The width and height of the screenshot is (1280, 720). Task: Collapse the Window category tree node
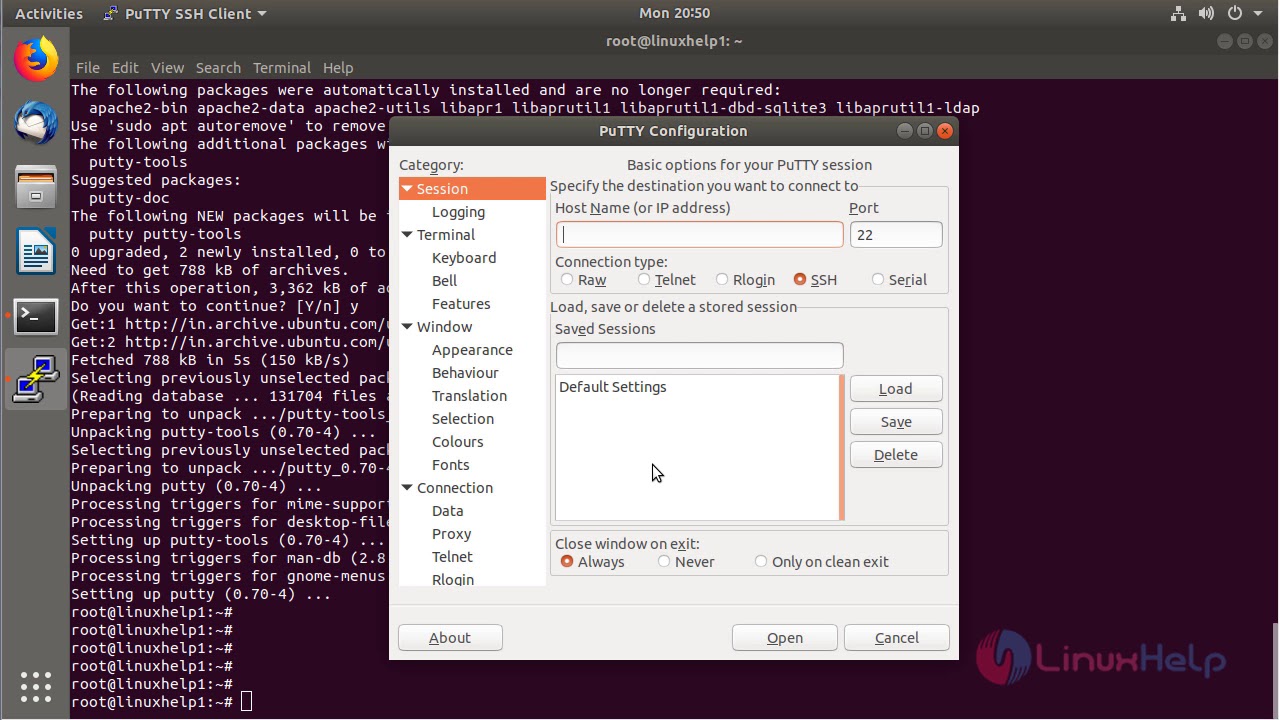(407, 327)
